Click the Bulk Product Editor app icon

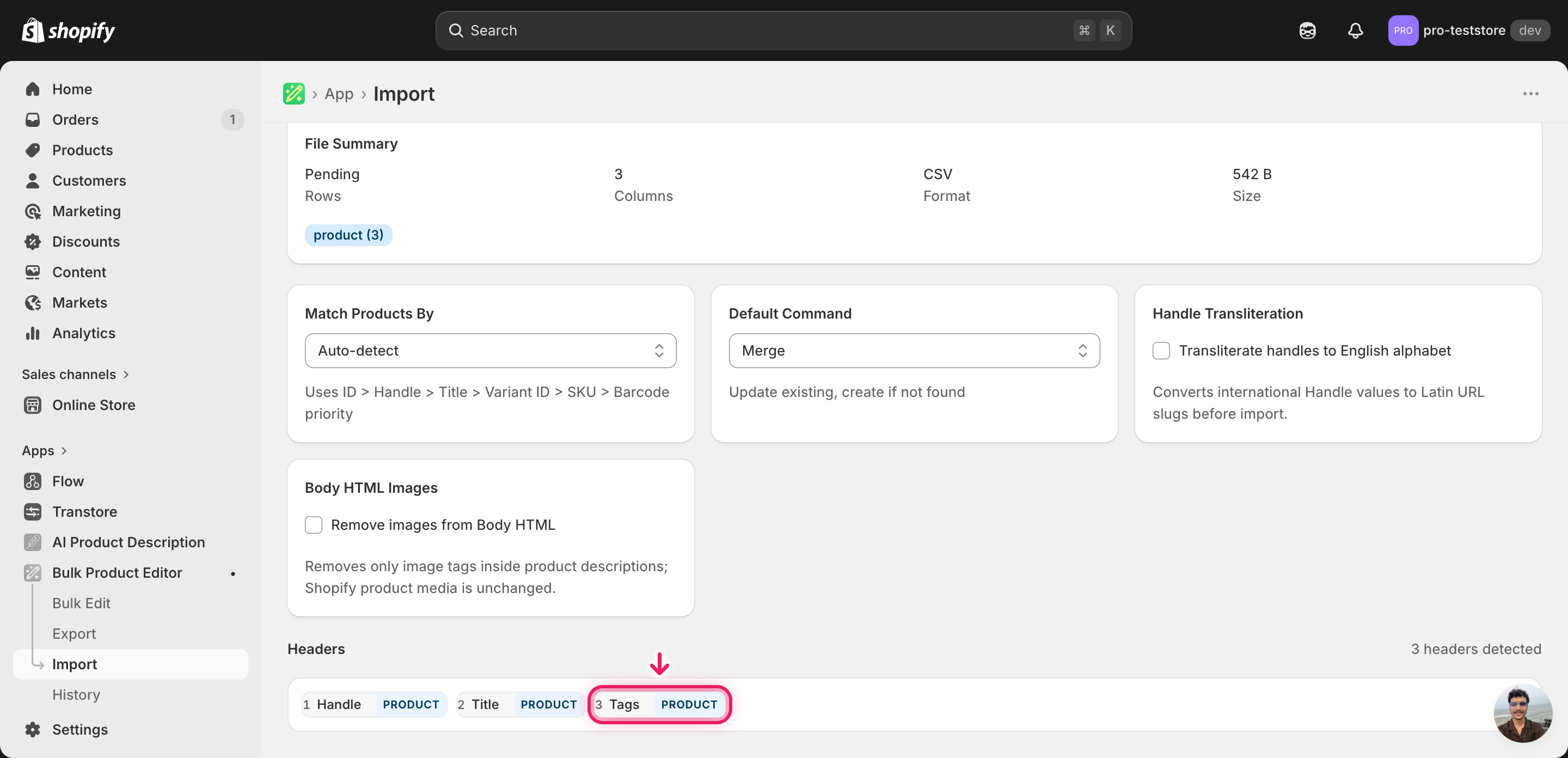(x=33, y=572)
